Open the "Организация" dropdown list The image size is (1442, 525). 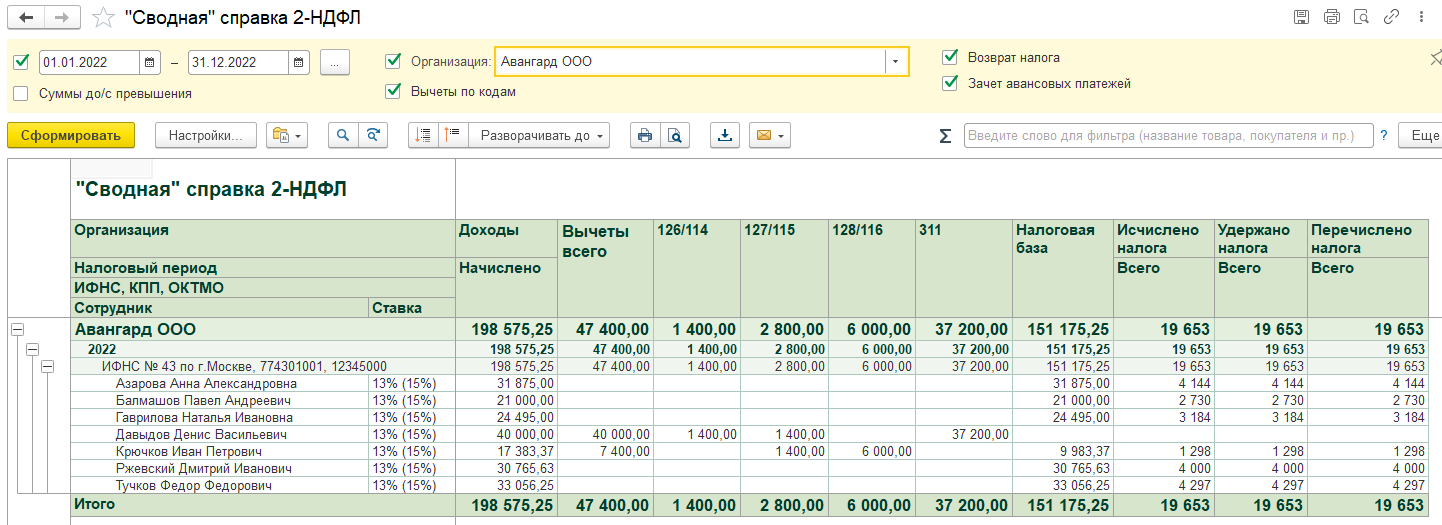(896, 62)
